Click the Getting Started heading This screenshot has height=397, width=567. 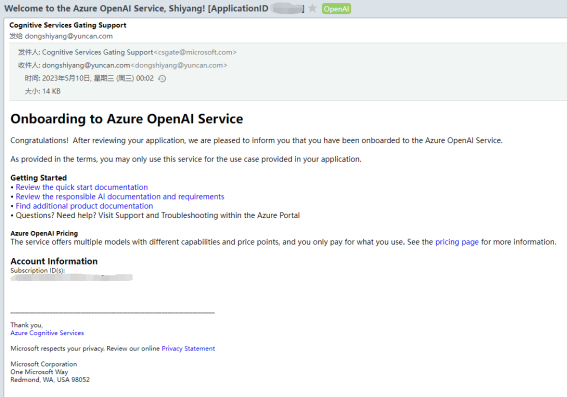point(39,178)
